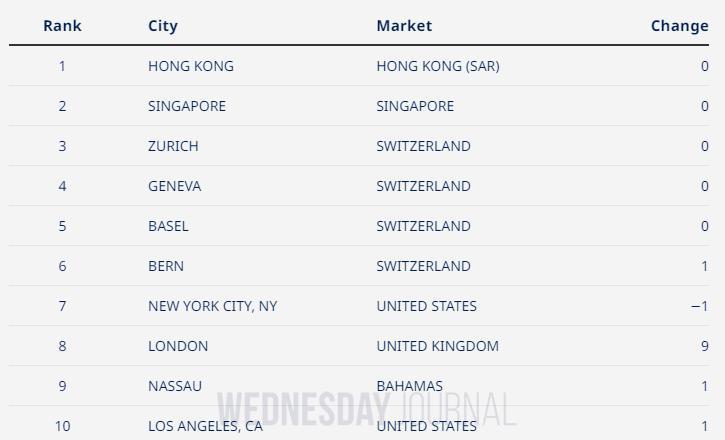
Task: Select the BASEL city cell
Action: coord(168,226)
